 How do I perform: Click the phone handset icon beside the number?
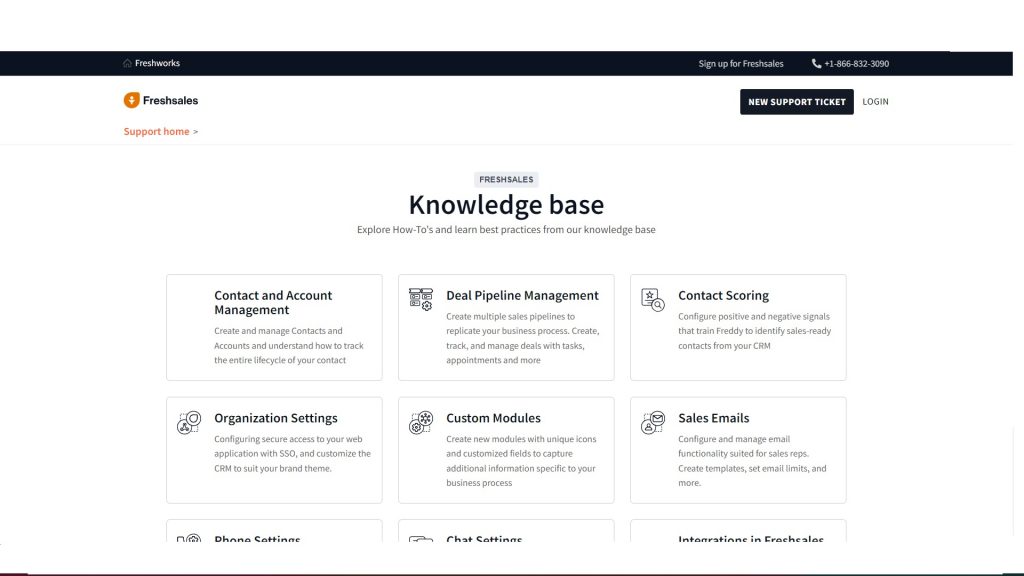coord(816,64)
